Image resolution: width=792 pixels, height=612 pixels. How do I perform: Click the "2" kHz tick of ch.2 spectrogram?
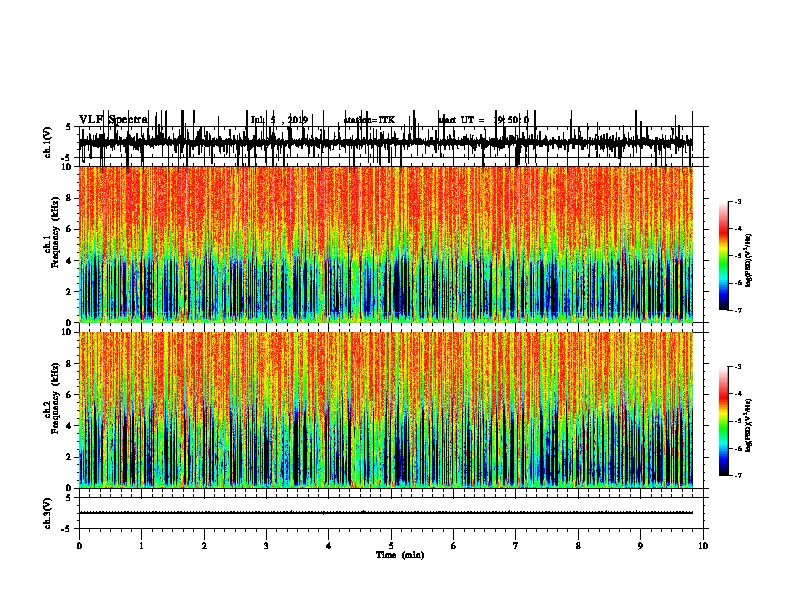[x=70, y=457]
